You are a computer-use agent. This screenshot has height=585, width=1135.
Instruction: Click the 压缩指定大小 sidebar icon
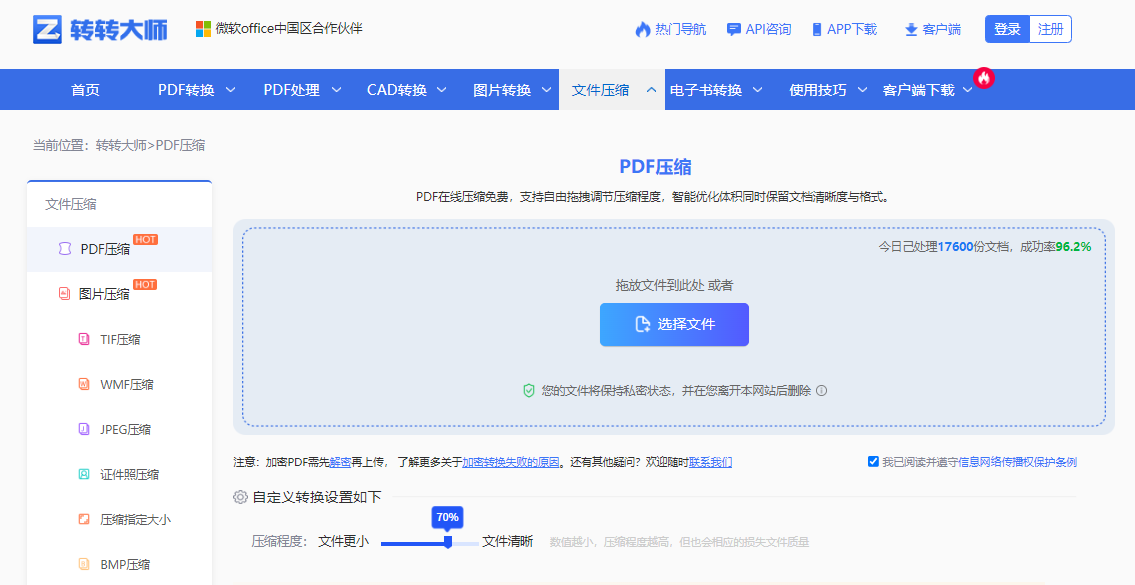pos(84,519)
